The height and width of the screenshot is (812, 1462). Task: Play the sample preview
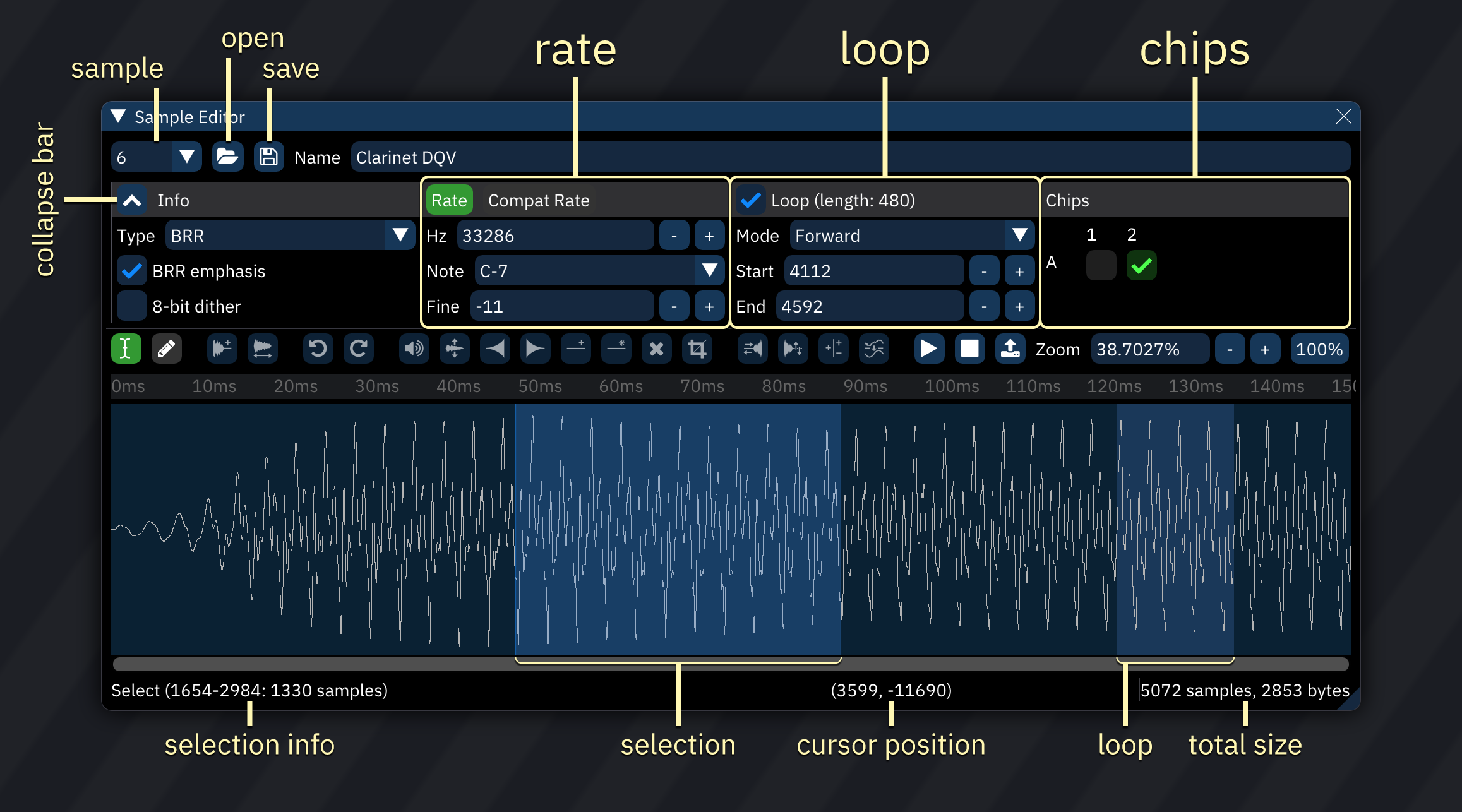[928, 349]
